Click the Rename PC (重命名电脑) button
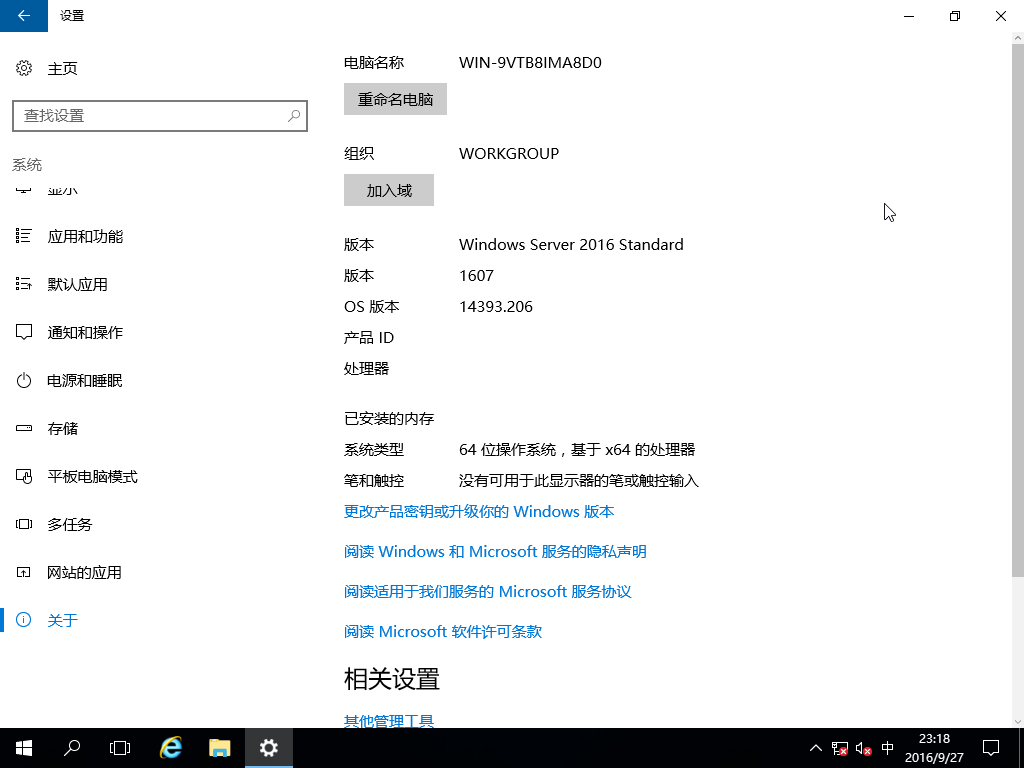Viewport: 1024px width, 768px height. click(x=395, y=99)
